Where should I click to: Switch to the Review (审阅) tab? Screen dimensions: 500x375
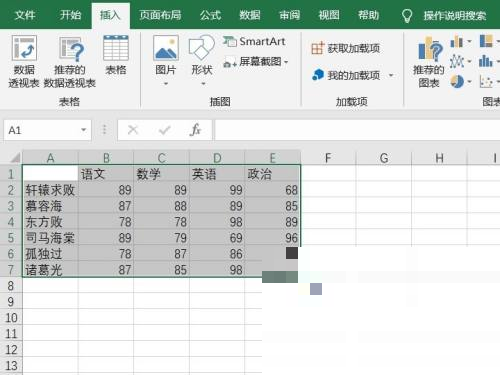[x=289, y=15]
